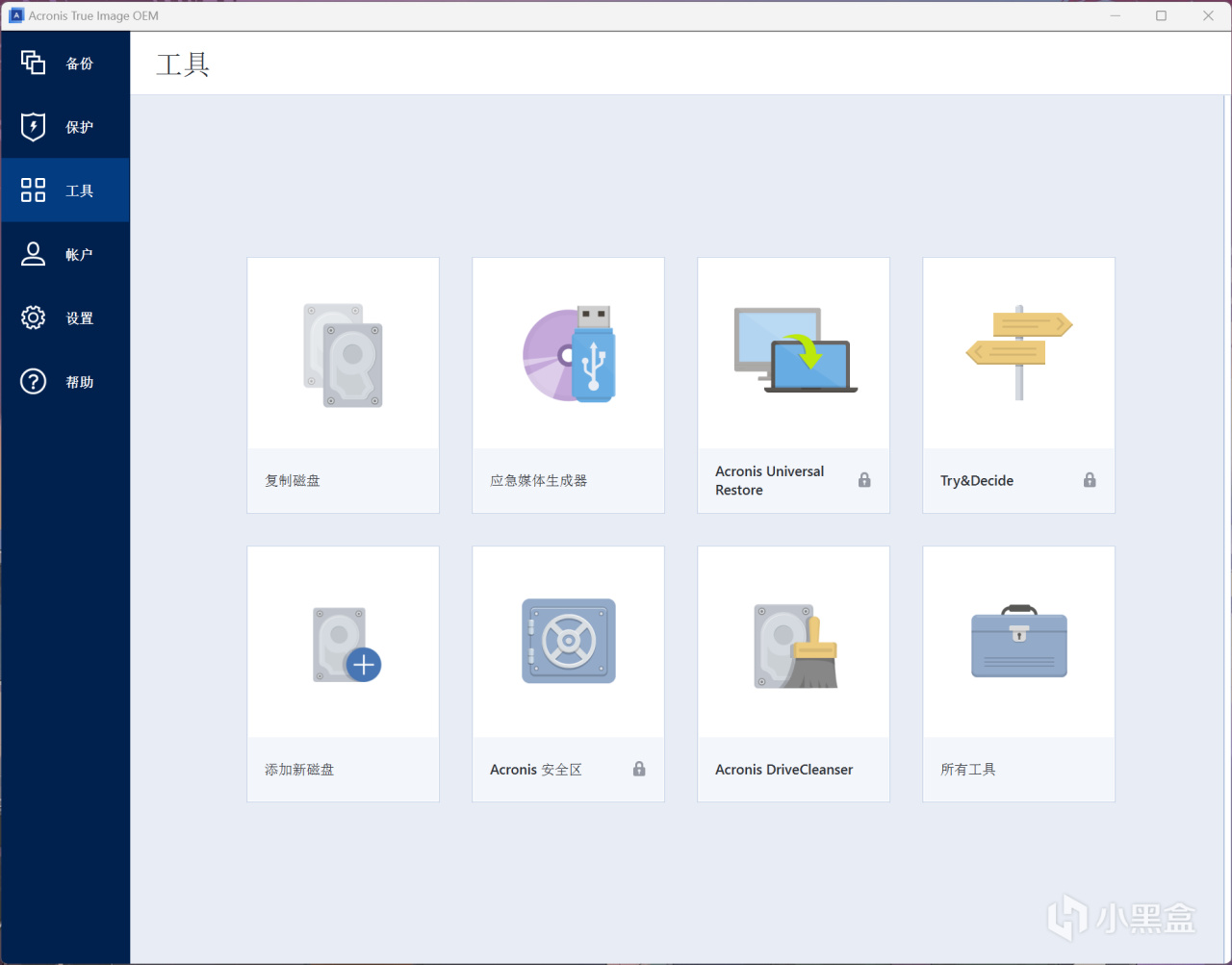Click the 复制磁盘 label
This screenshot has height=965, width=1232.
pyautogui.click(x=293, y=480)
